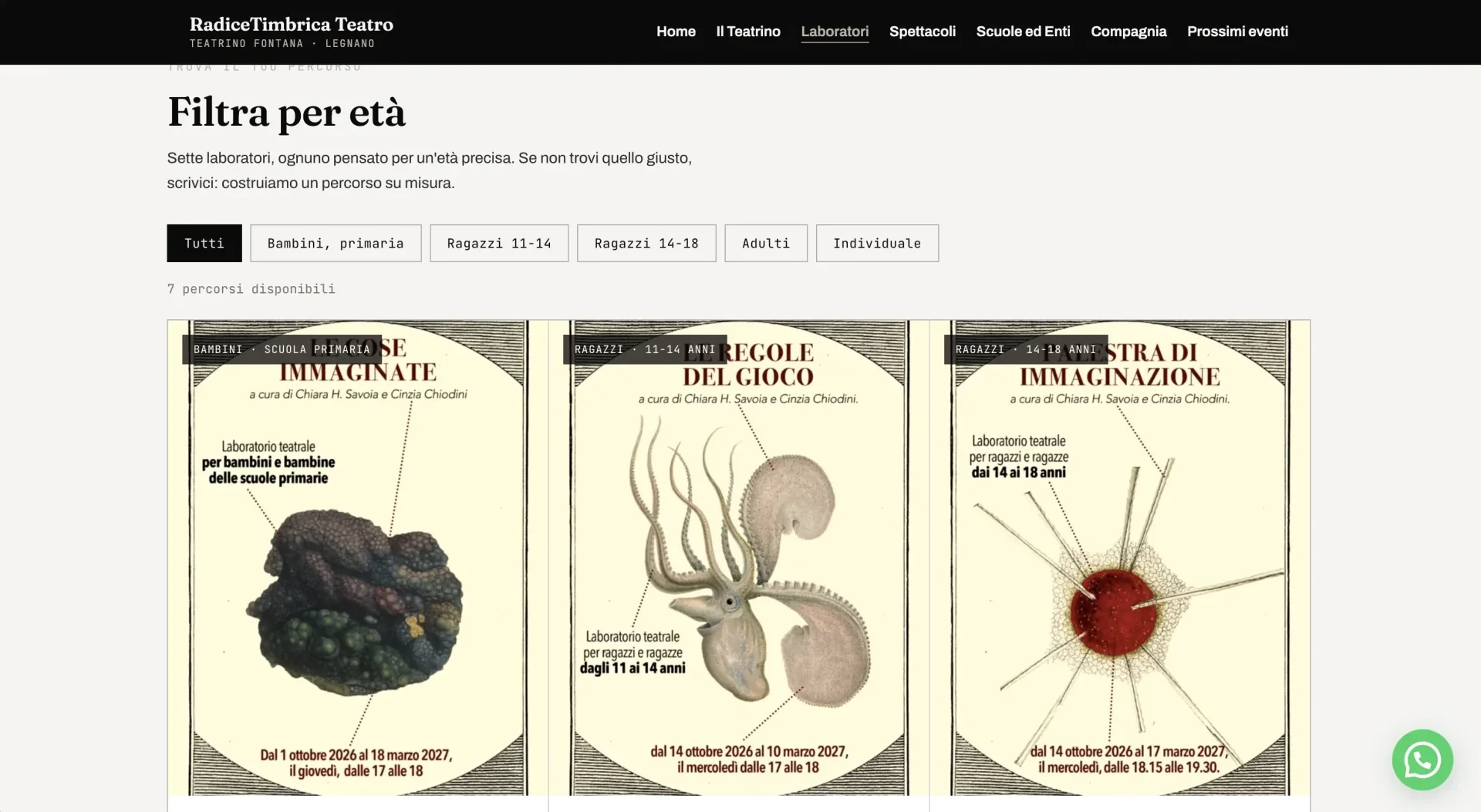The height and width of the screenshot is (812, 1481).
Task: Open the Il Teatrino menu item
Action: point(747,32)
